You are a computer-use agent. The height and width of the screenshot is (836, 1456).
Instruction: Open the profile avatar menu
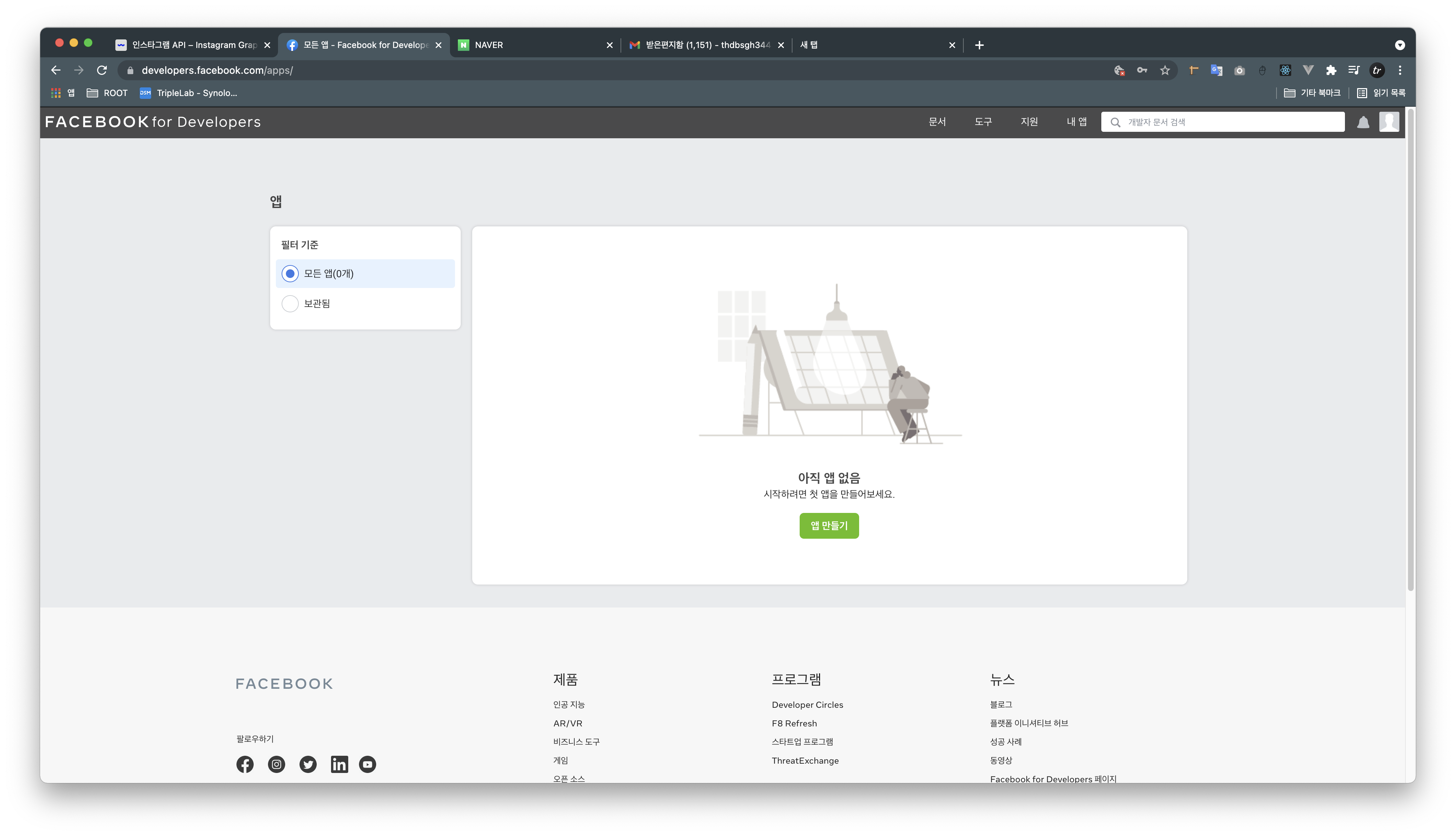[x=1389, y=122]
